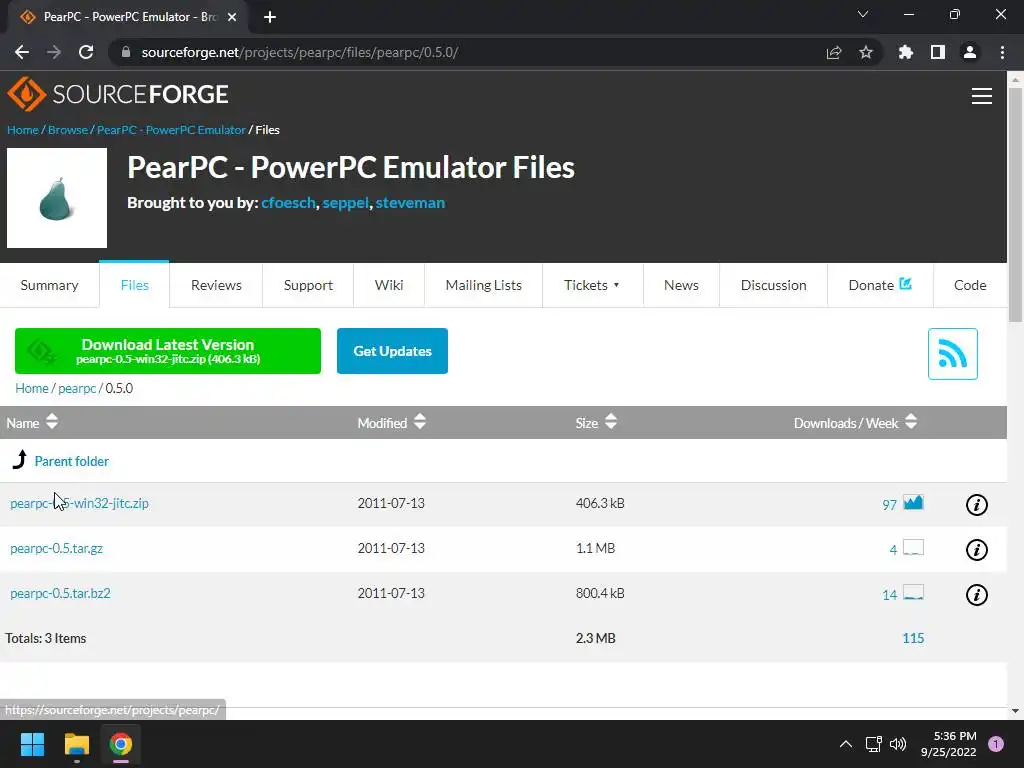Click Home in files breadcrumb
The width and height of the screenshot is (1024, 768).
click(x=31, y=389)
